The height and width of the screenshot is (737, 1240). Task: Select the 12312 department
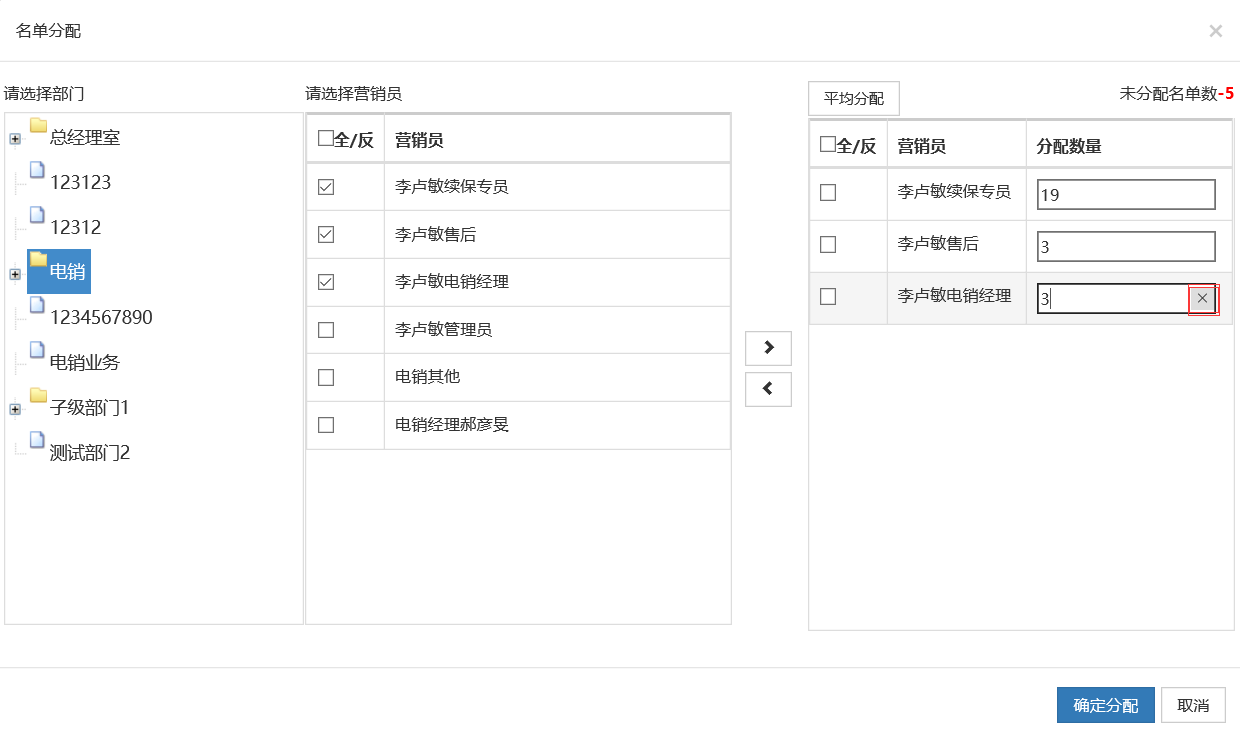[75, 228]
